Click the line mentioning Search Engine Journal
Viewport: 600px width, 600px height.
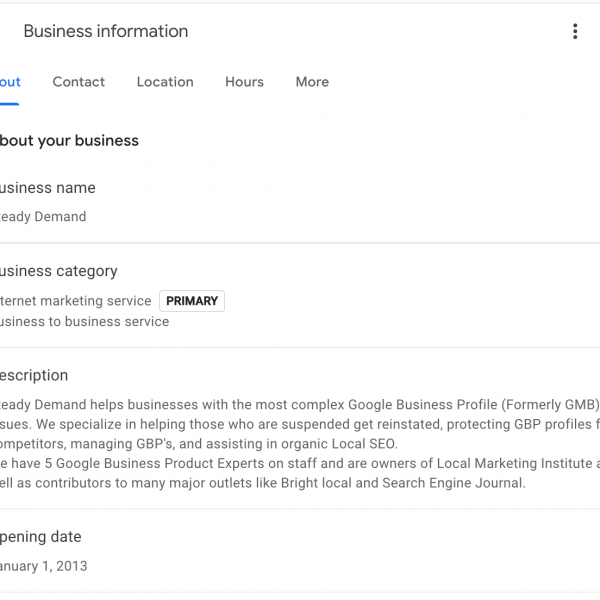[262, 483]
